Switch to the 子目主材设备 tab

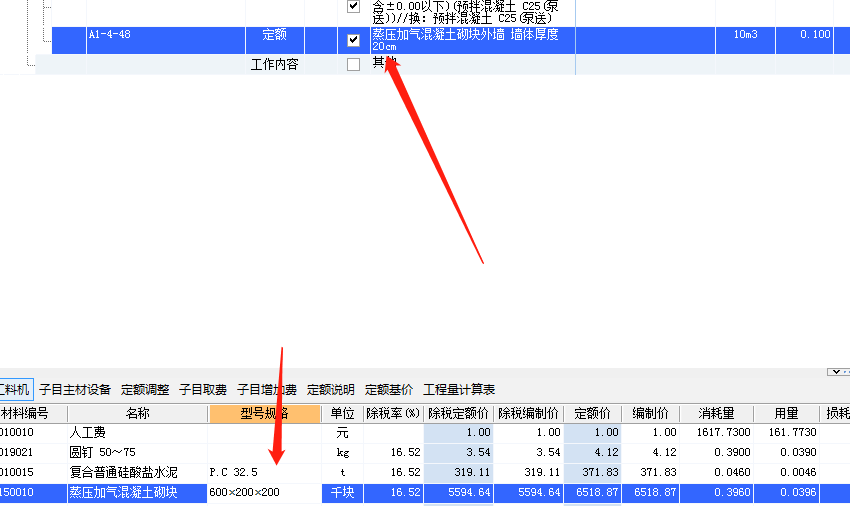[x=75, y=389]
